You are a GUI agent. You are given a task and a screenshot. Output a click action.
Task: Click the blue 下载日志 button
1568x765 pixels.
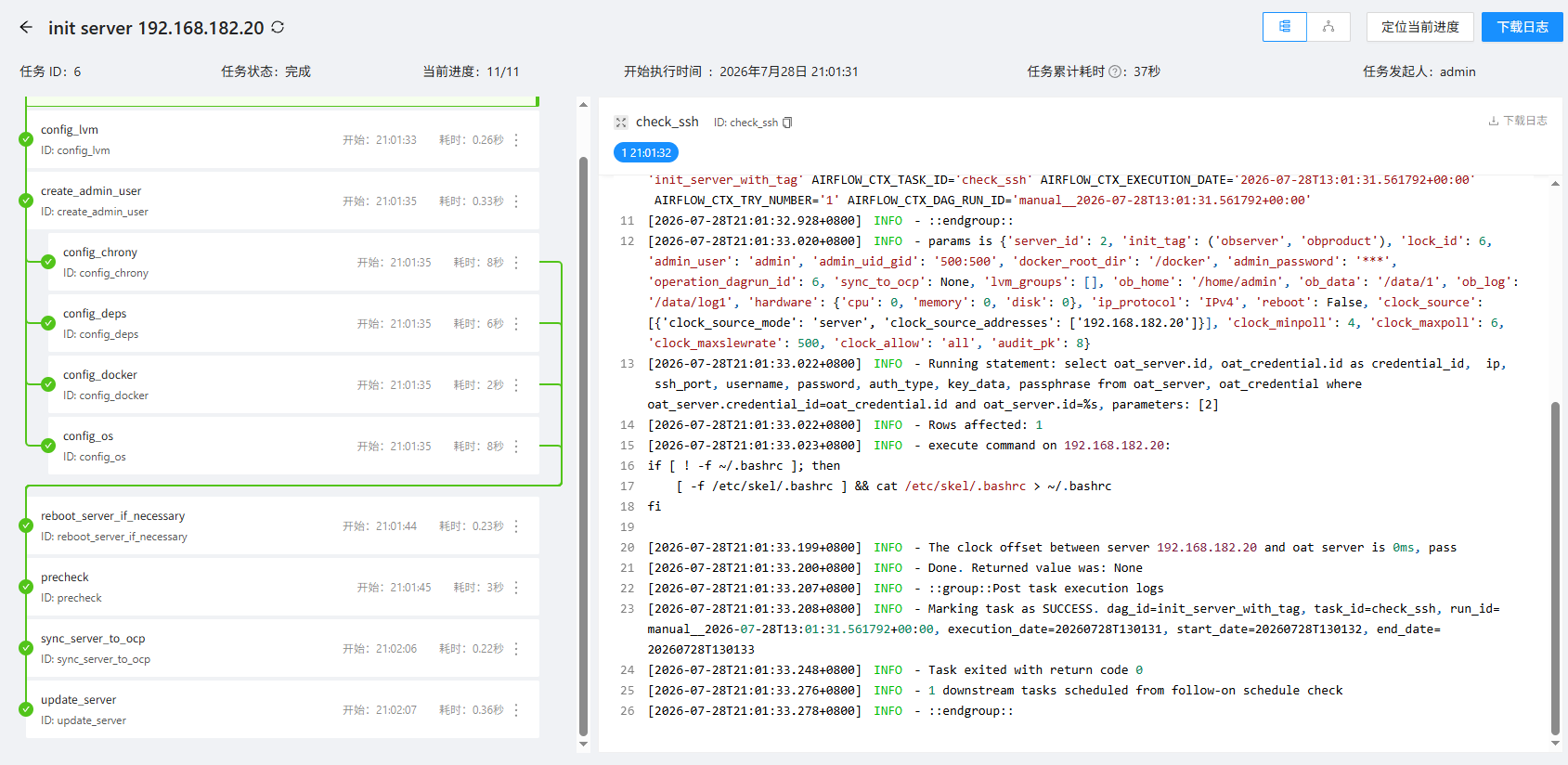click(x=1523, y=27)
